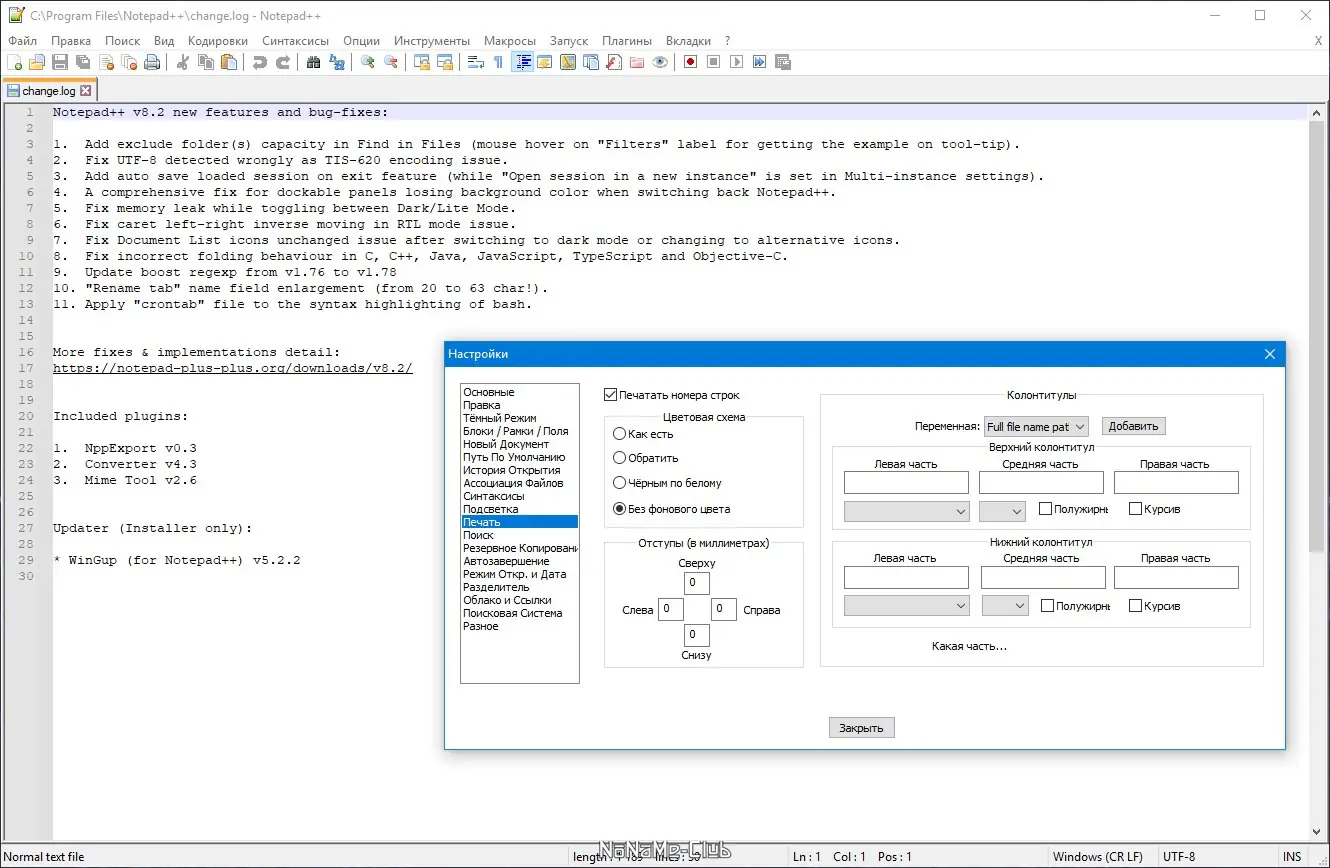Click the Print toolbar icon

152,62
